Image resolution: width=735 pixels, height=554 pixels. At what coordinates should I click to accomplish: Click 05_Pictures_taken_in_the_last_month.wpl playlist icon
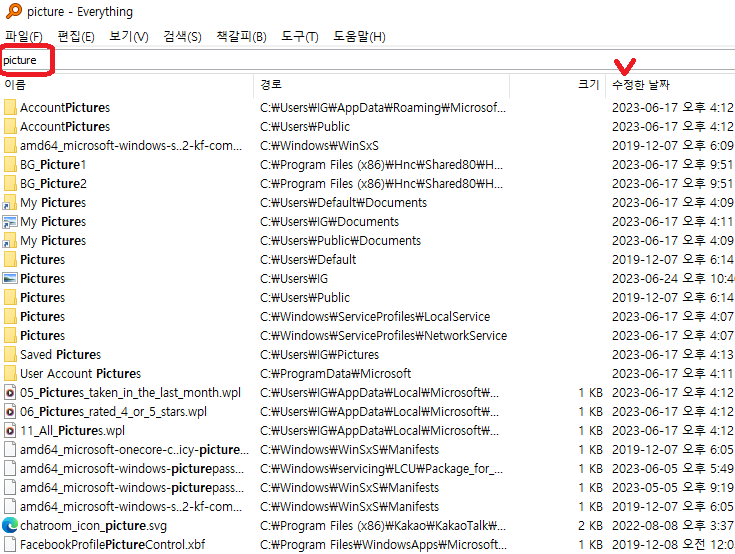[10, 392]
